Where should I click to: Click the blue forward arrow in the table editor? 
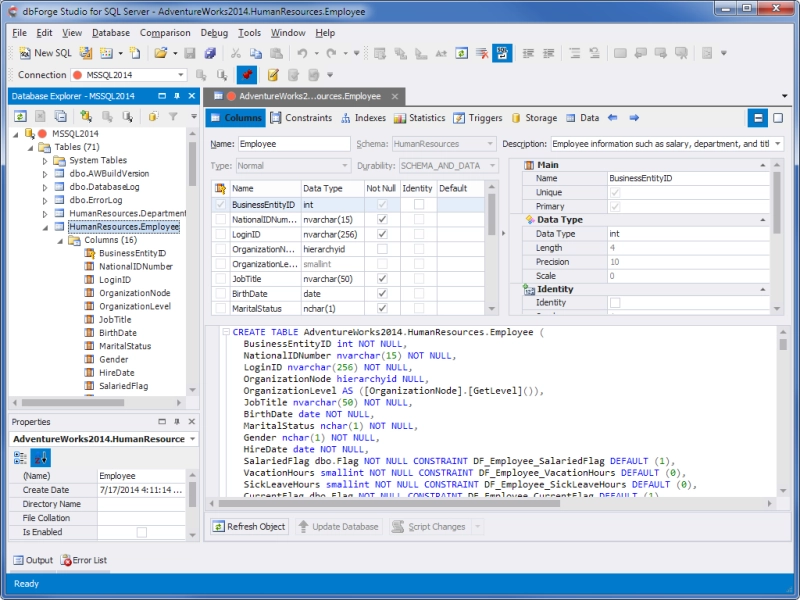pyautogui.click(x=634, y=118)
